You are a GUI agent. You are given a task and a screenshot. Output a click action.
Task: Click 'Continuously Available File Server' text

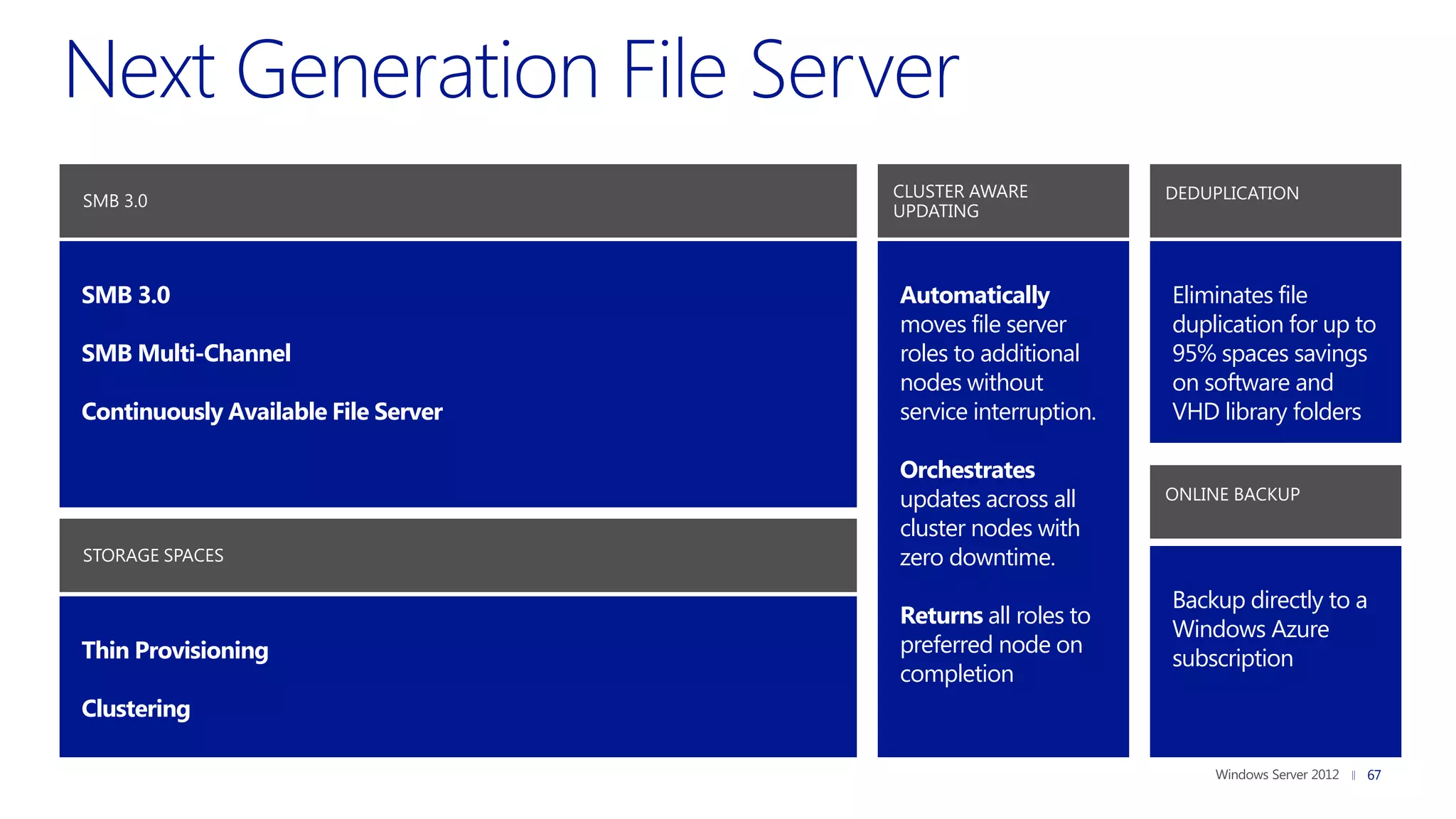(262, 412)
